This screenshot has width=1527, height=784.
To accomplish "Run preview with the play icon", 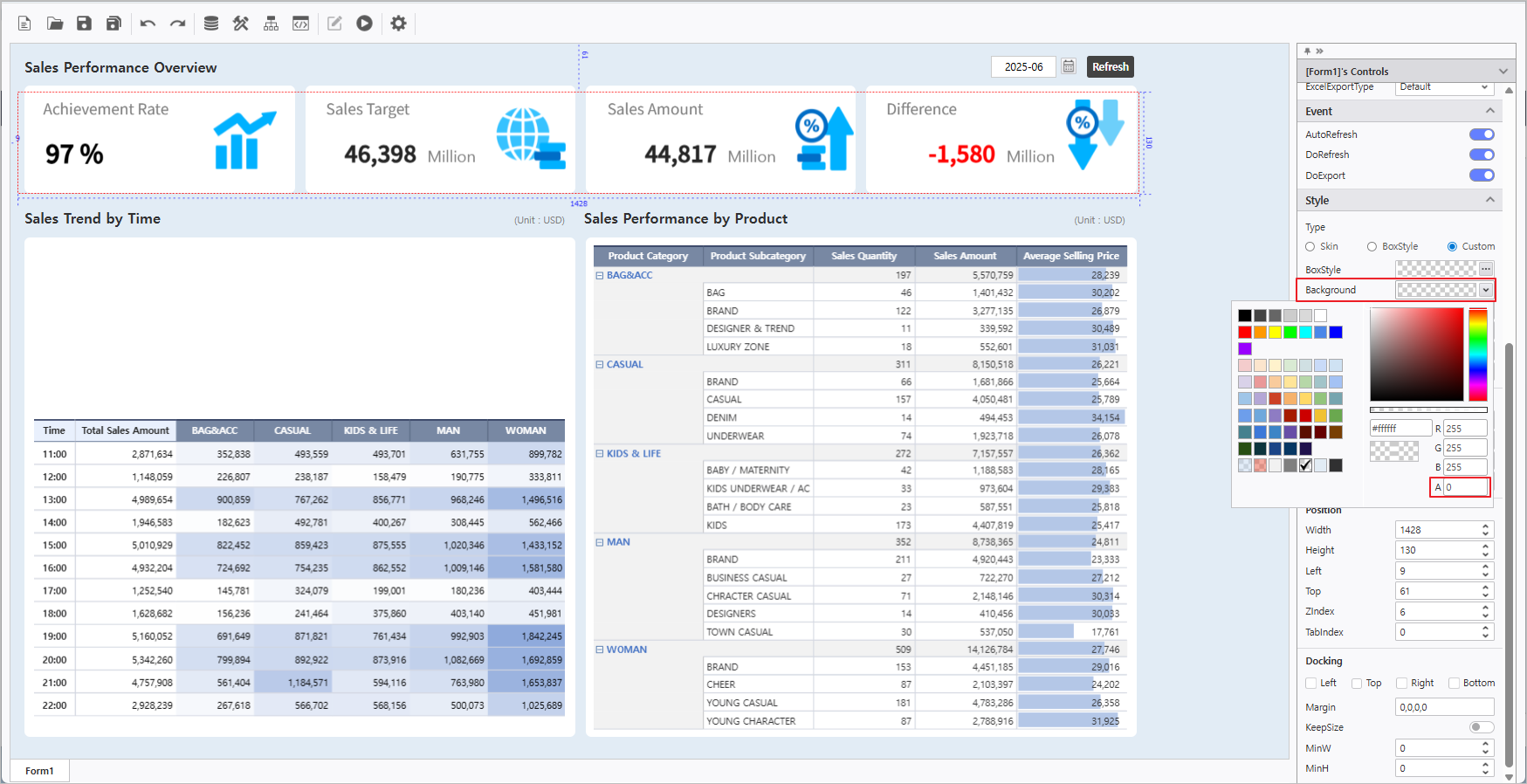I will point(364,24).
